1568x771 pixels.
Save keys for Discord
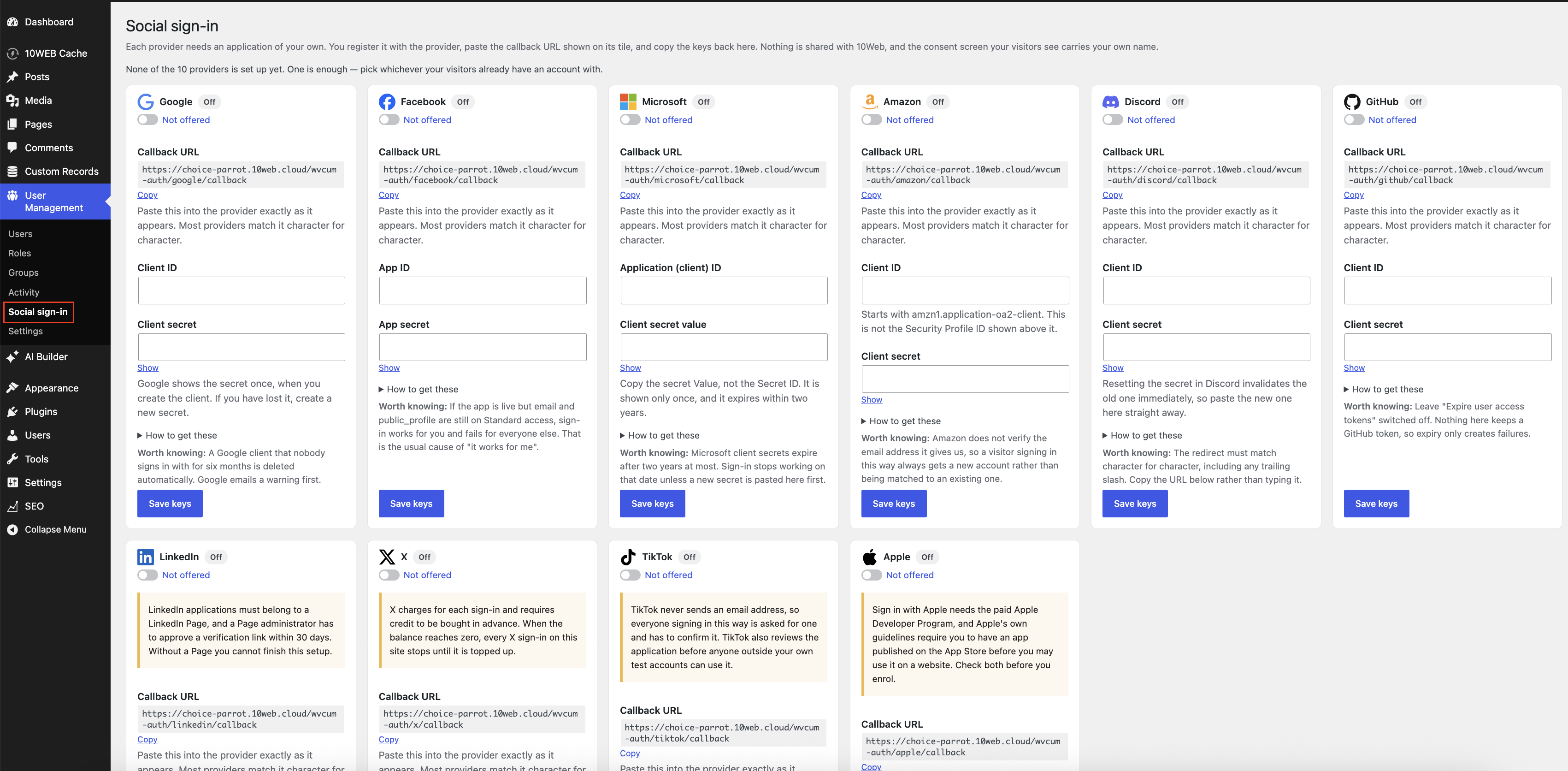click(x=1135, y=504)
